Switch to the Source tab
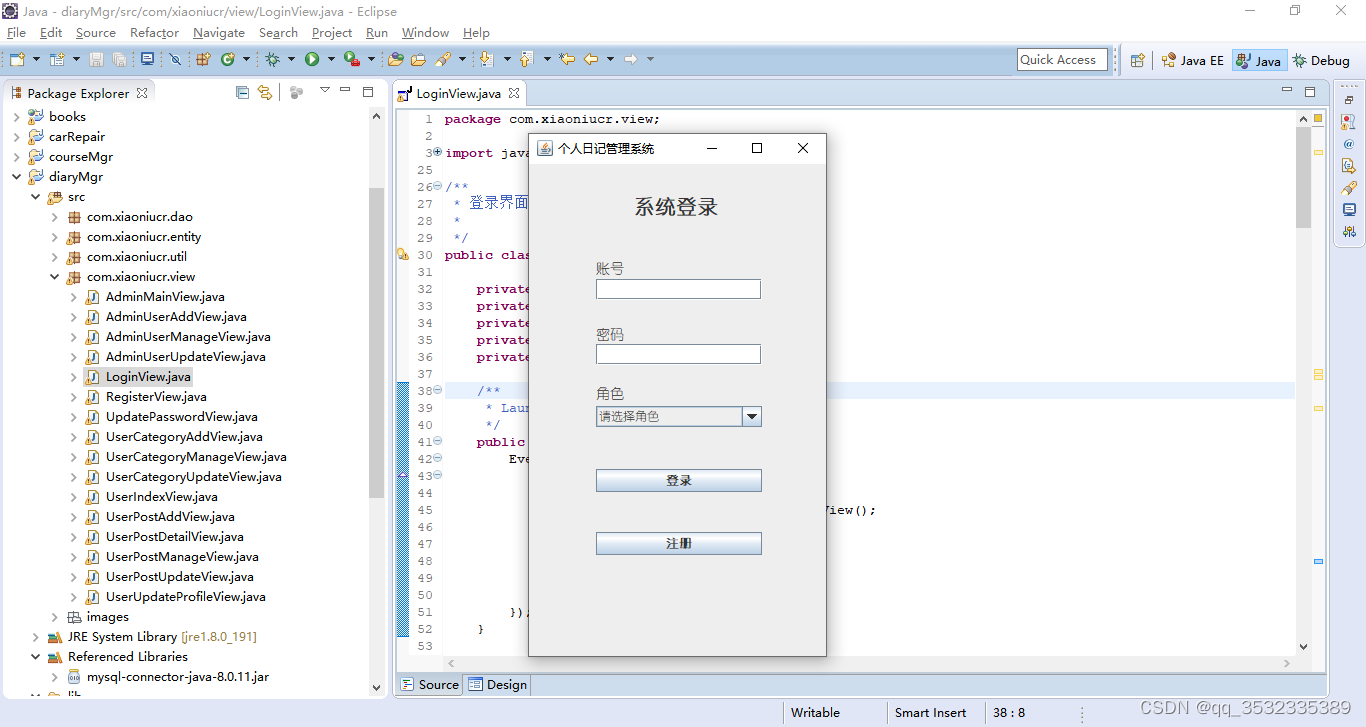Image resolution: width=1366 pixels, height=727 pixels. 430,685
